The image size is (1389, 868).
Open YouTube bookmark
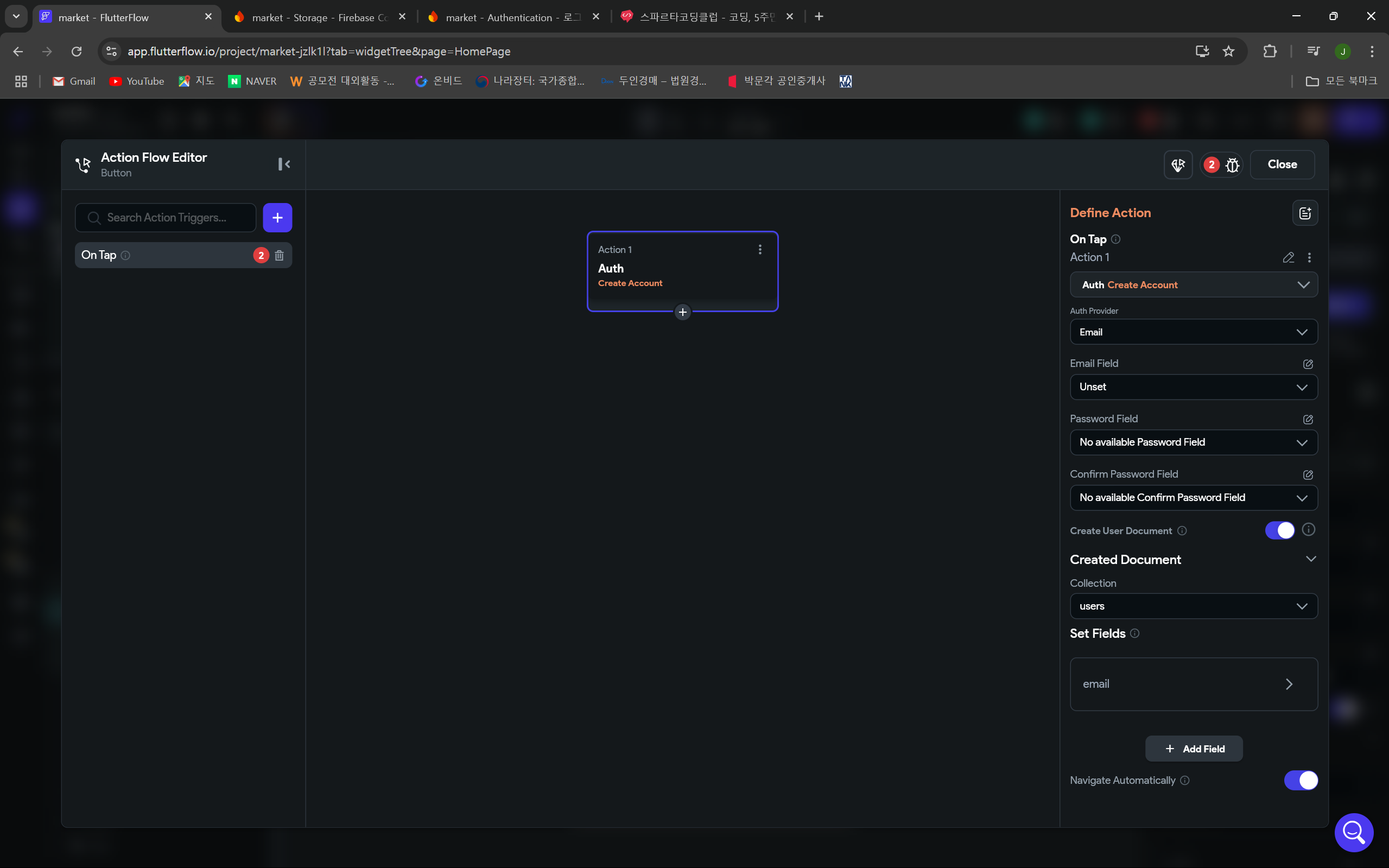click(x=137, y=81)
